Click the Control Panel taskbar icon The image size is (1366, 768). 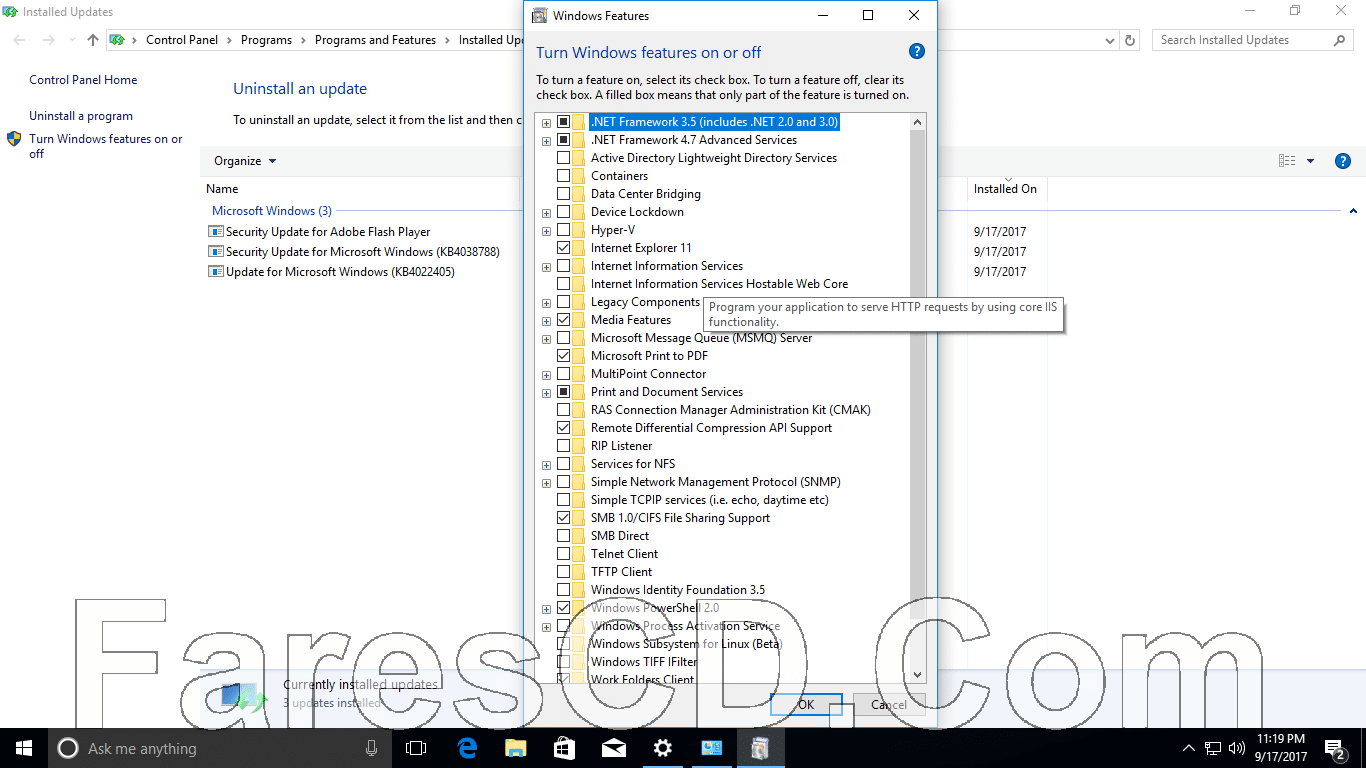[x=711, y=748]
